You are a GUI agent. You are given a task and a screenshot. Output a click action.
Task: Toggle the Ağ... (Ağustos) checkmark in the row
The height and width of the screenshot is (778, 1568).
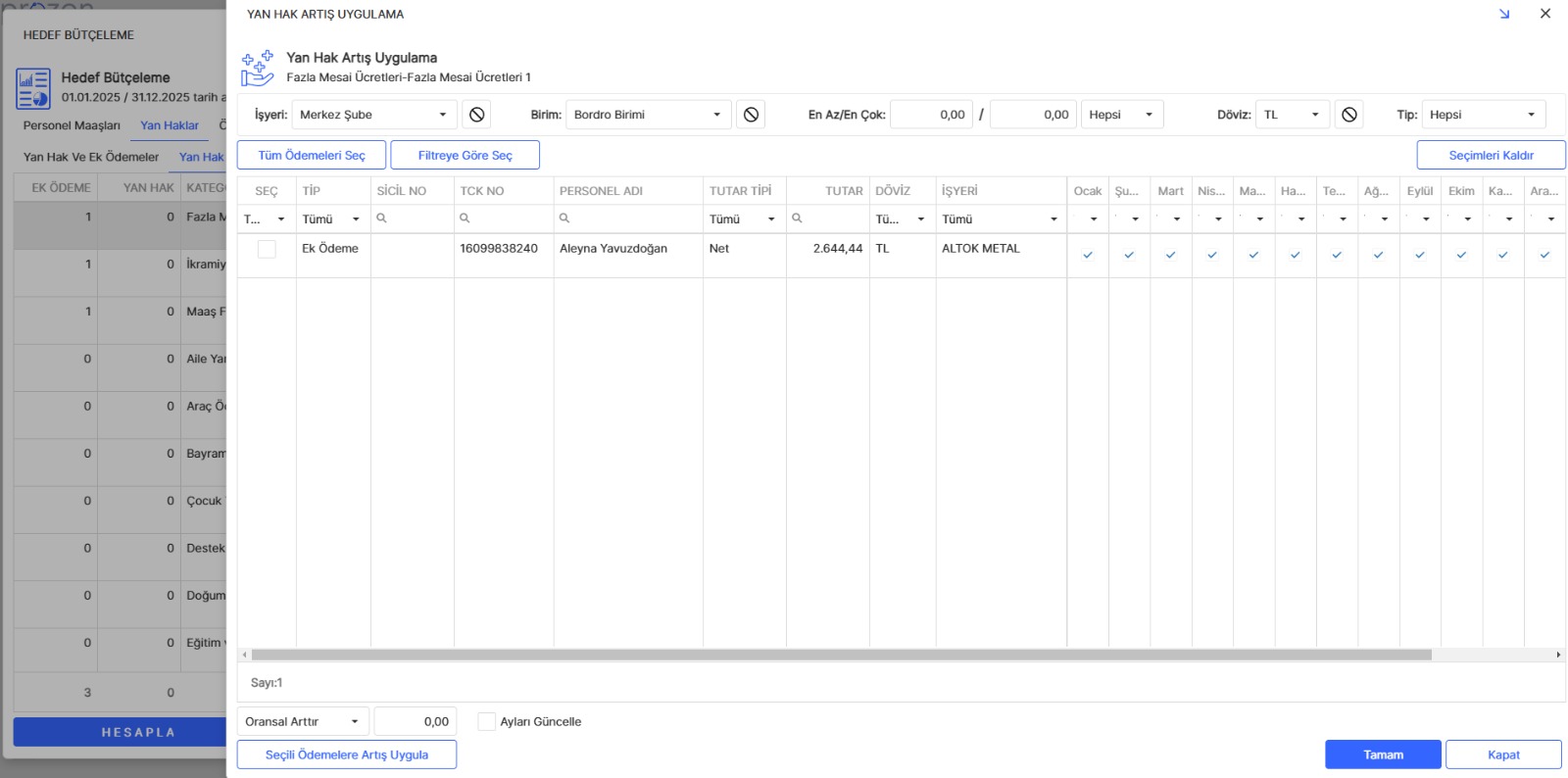(x=1378, y=255)
